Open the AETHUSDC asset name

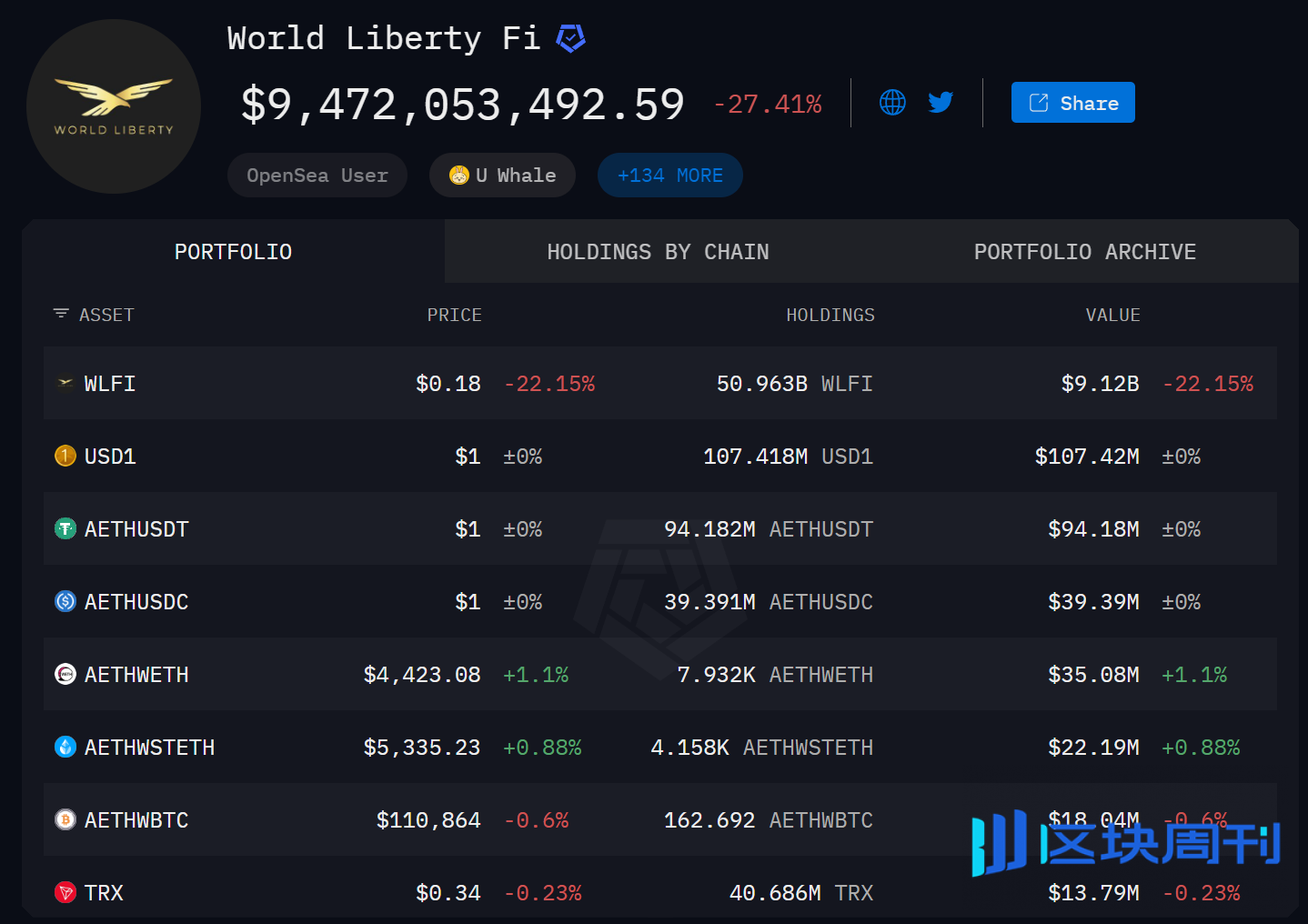tap(136, 602)
